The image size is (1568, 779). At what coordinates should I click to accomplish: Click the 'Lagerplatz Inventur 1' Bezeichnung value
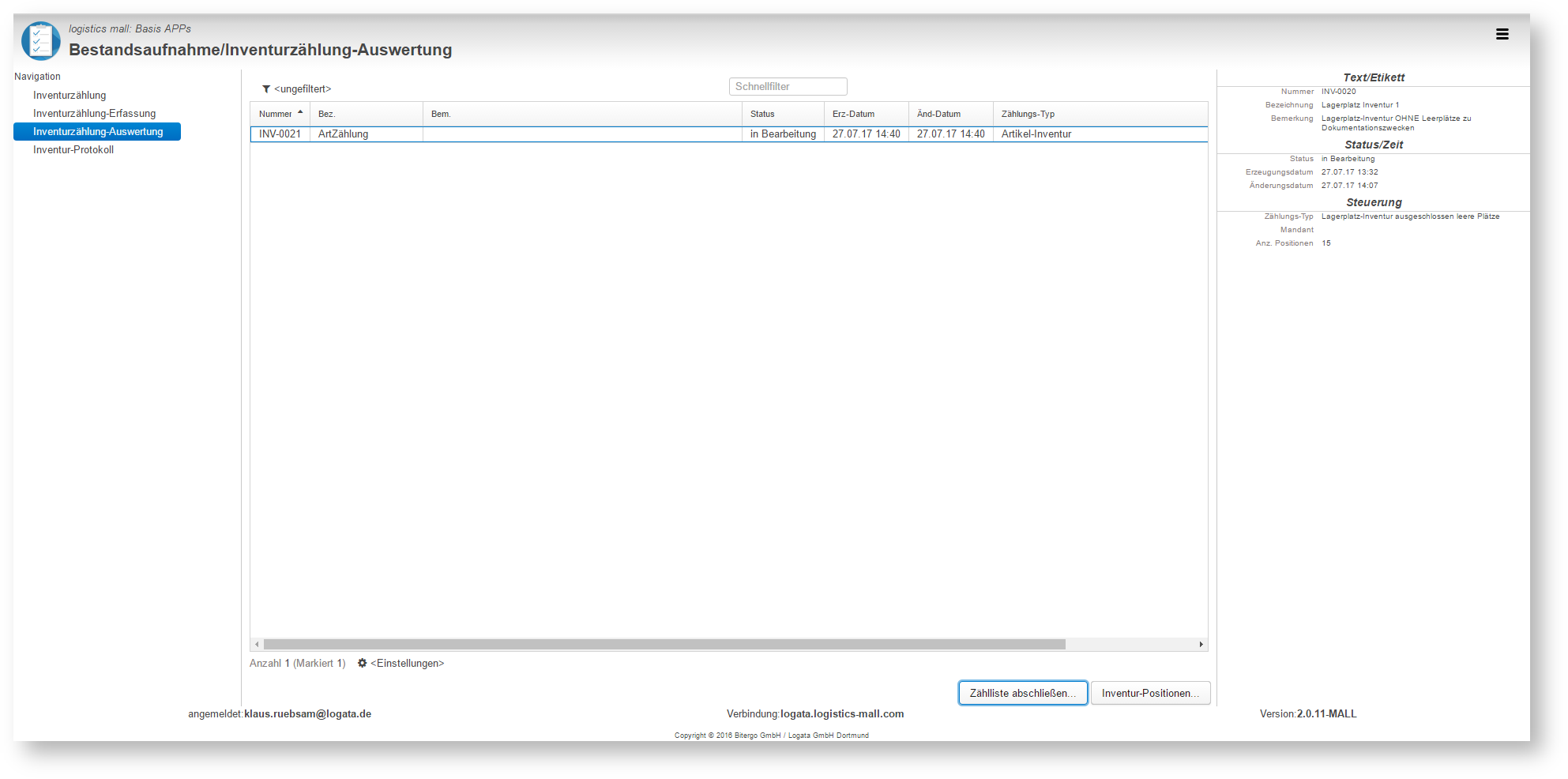click(1359, 105)
